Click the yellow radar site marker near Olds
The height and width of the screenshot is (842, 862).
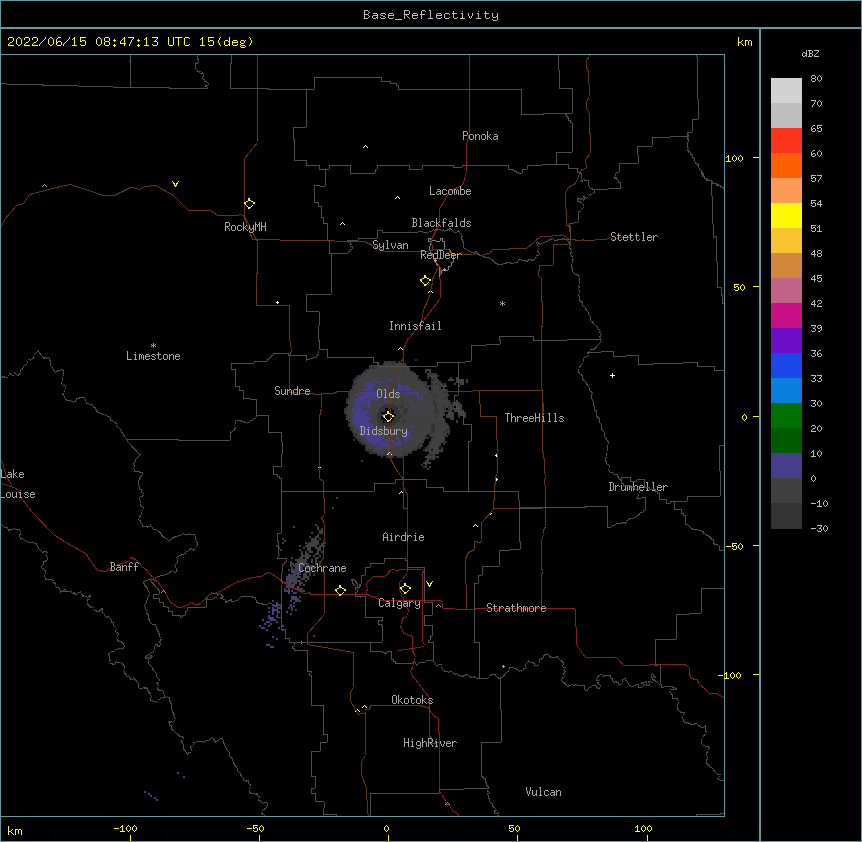[388, 416]
